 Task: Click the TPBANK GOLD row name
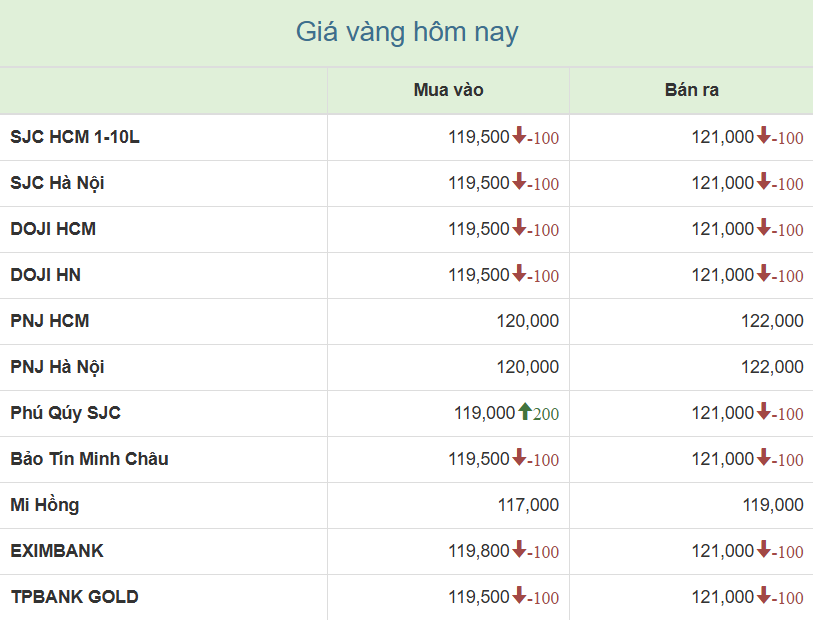point(75,597)
